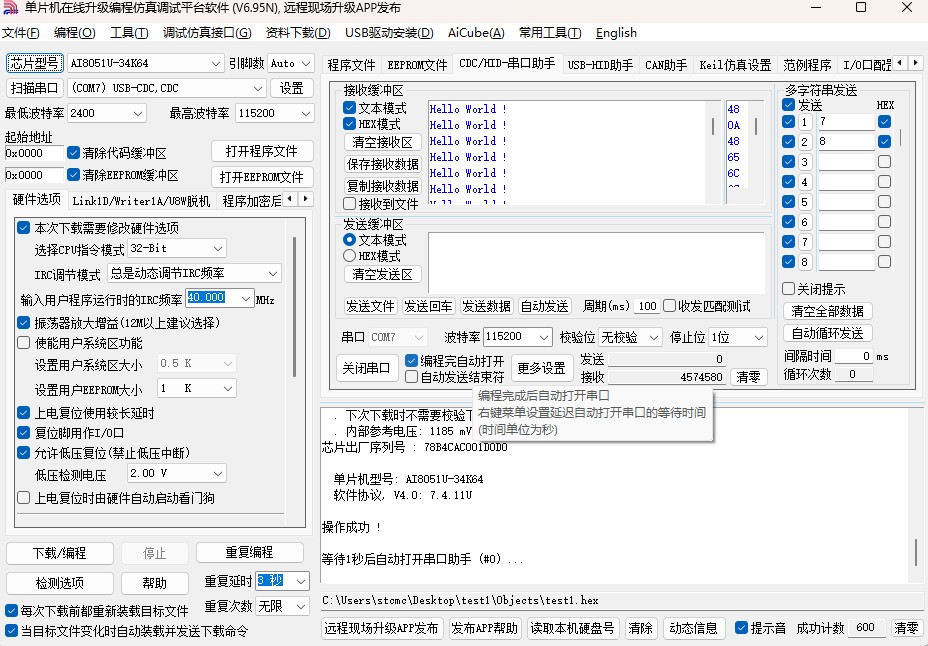Toggle HEX checkbox for multi-string row 1

click(x=884, y=122)
